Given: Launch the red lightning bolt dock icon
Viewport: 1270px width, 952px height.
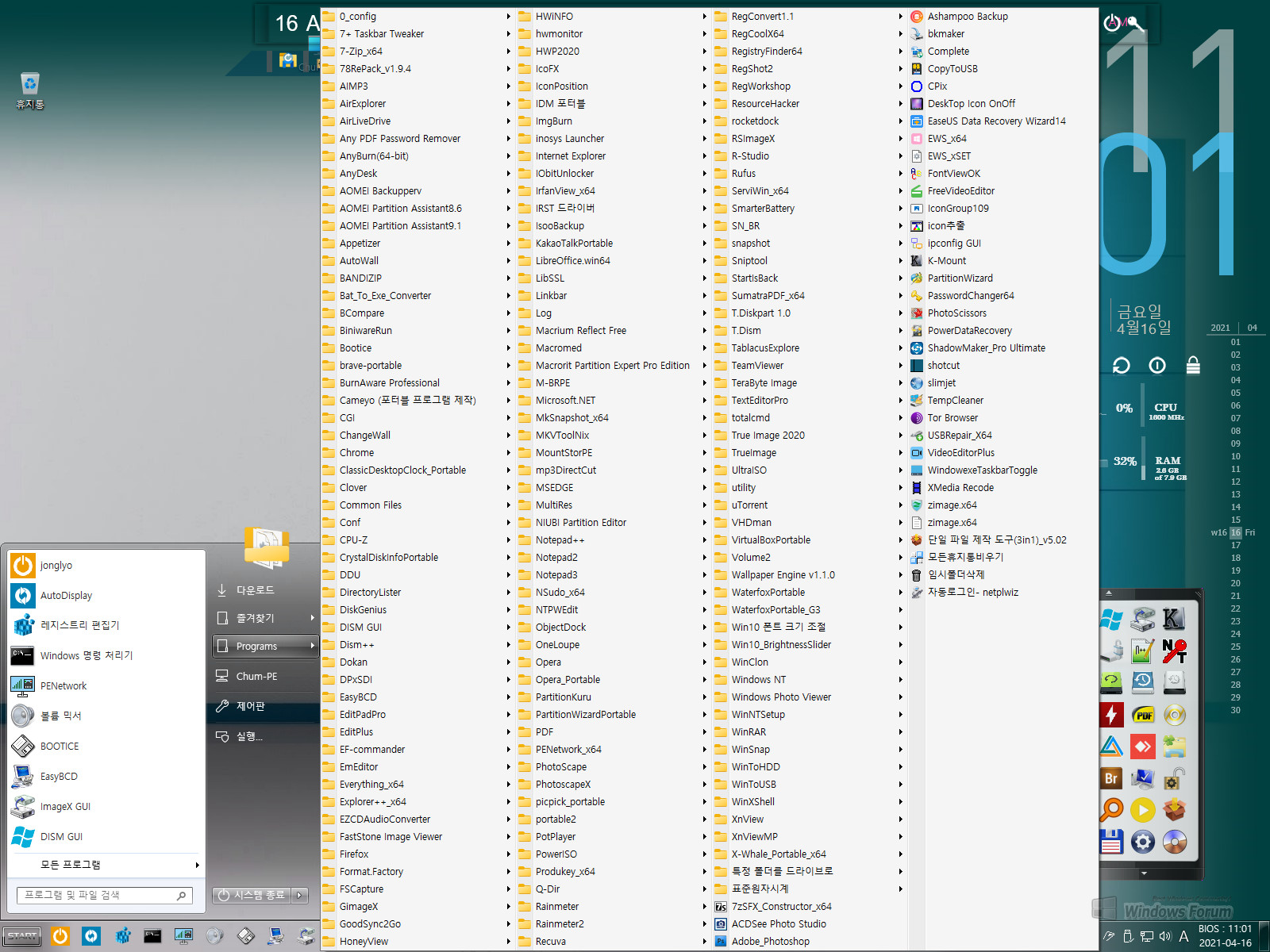Looking at the screenshot, I should pos(1111,715).
